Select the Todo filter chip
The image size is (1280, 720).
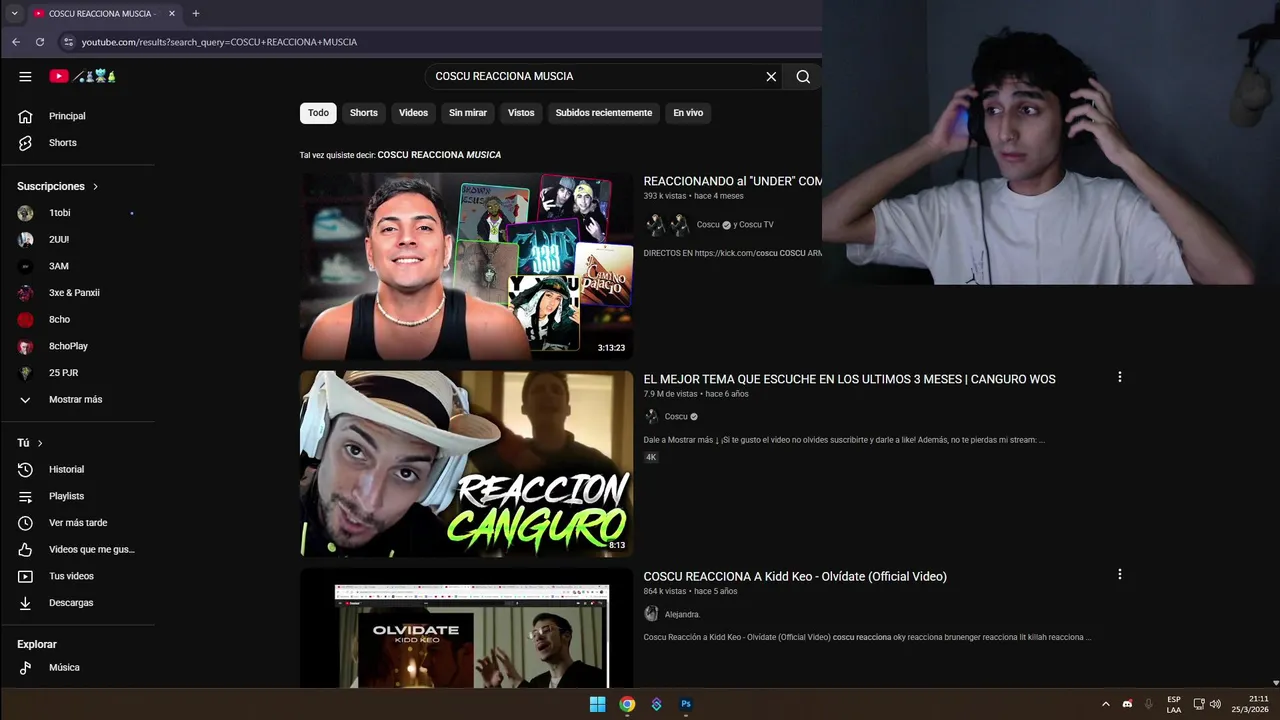click(318, 113)
